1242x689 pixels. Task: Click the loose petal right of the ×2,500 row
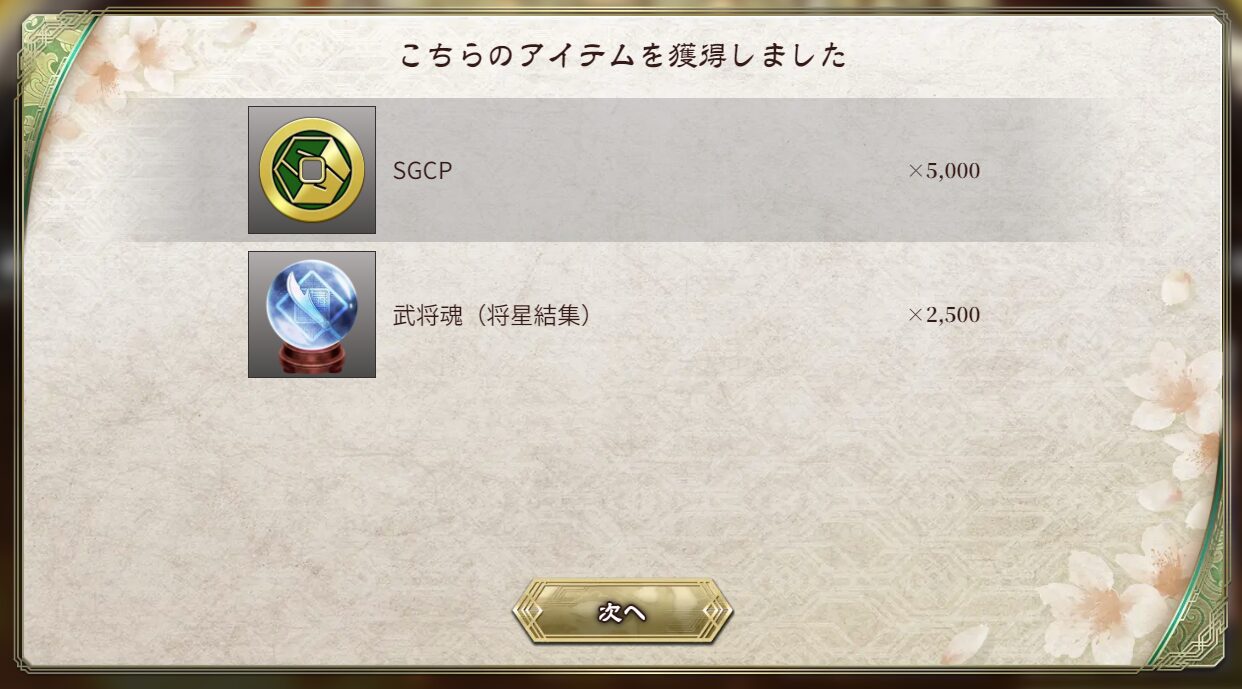1177,288
